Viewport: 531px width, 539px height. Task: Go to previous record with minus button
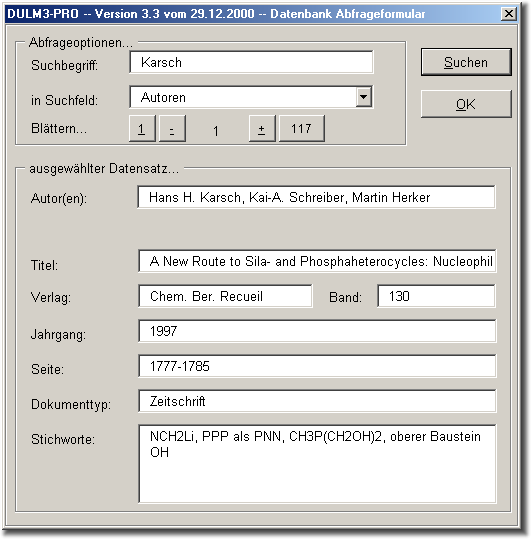pos(172,129)
